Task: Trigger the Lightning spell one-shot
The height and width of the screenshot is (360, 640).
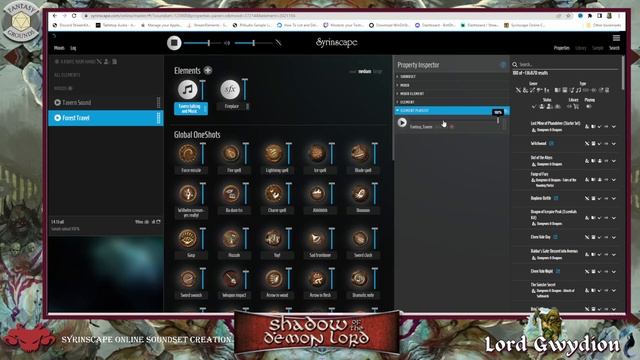Action: tap(273, 153)
